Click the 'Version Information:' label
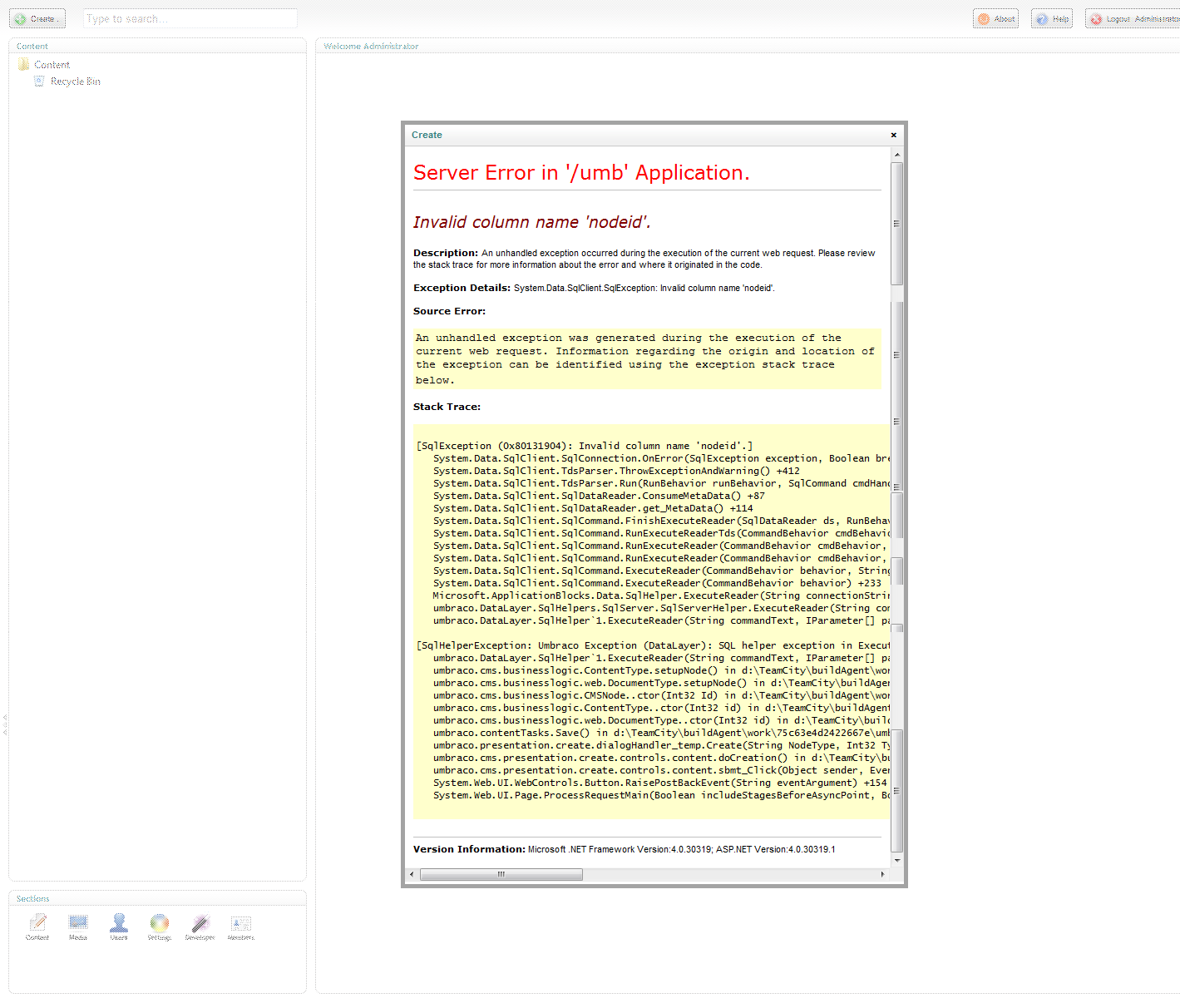Screen dimensions: 1180x1008 469,849
